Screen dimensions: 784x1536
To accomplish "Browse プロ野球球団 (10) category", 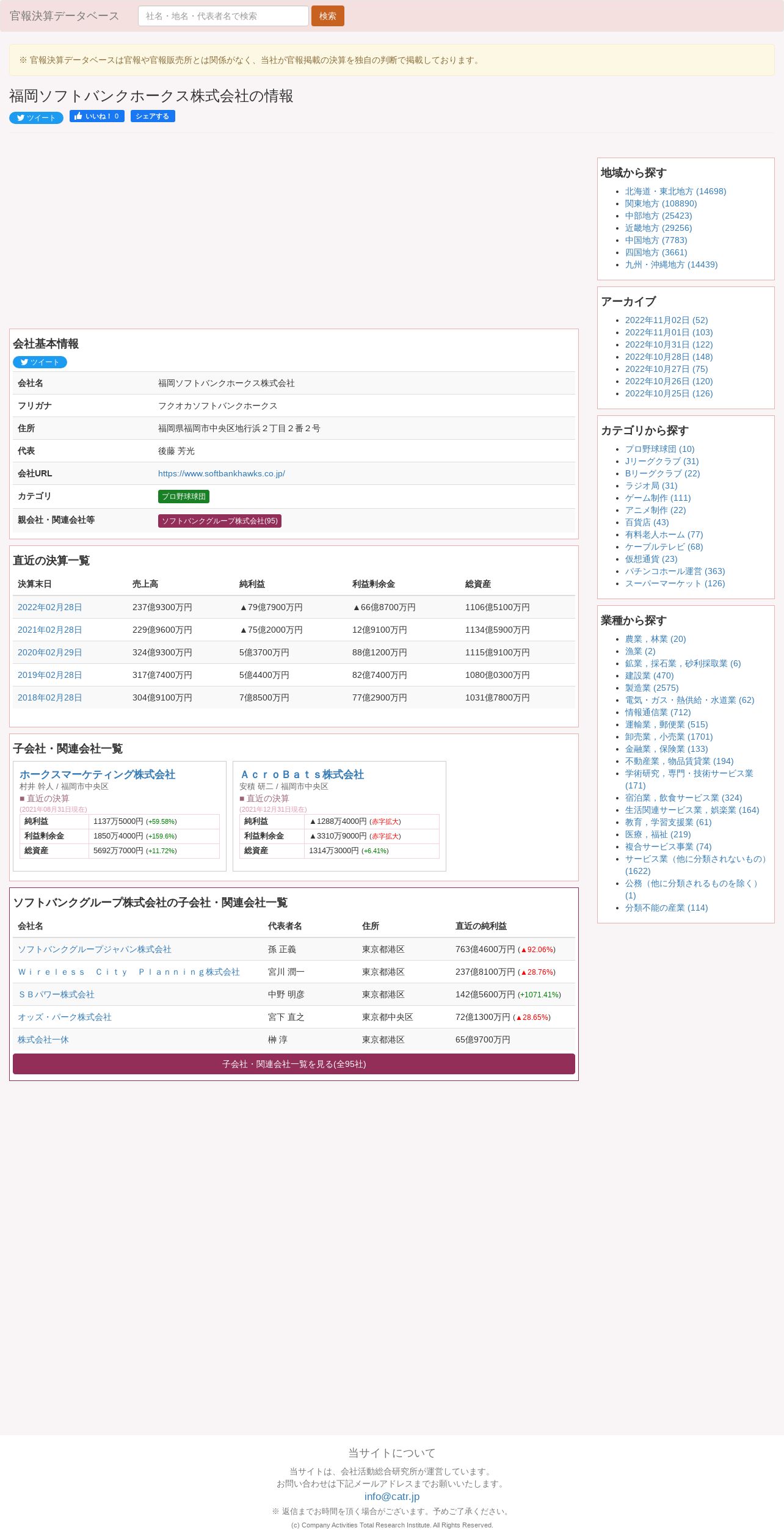I will point(659,449).
